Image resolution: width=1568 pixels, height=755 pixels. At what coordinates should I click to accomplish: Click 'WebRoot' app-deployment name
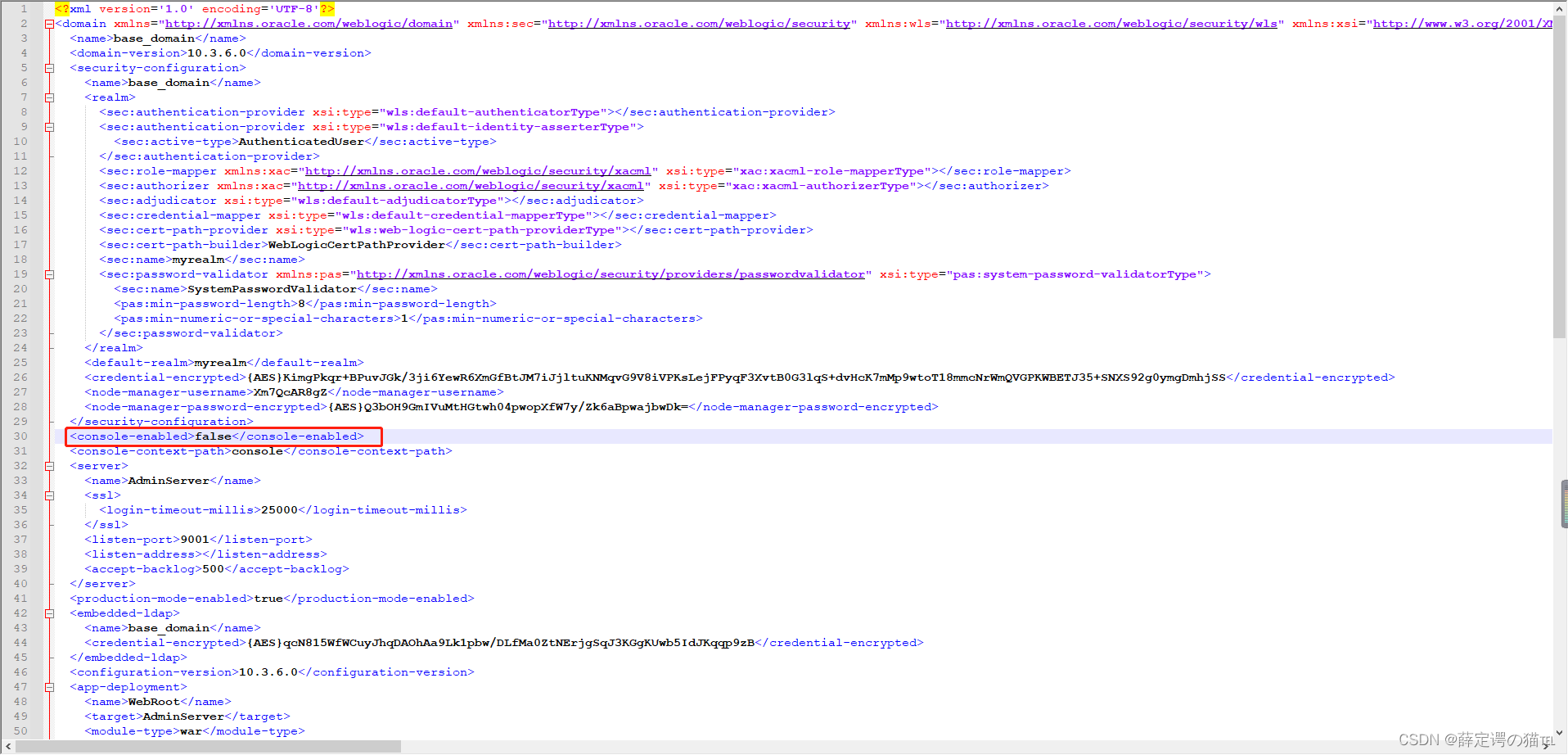pyautogui.click(x=154, y=702)
